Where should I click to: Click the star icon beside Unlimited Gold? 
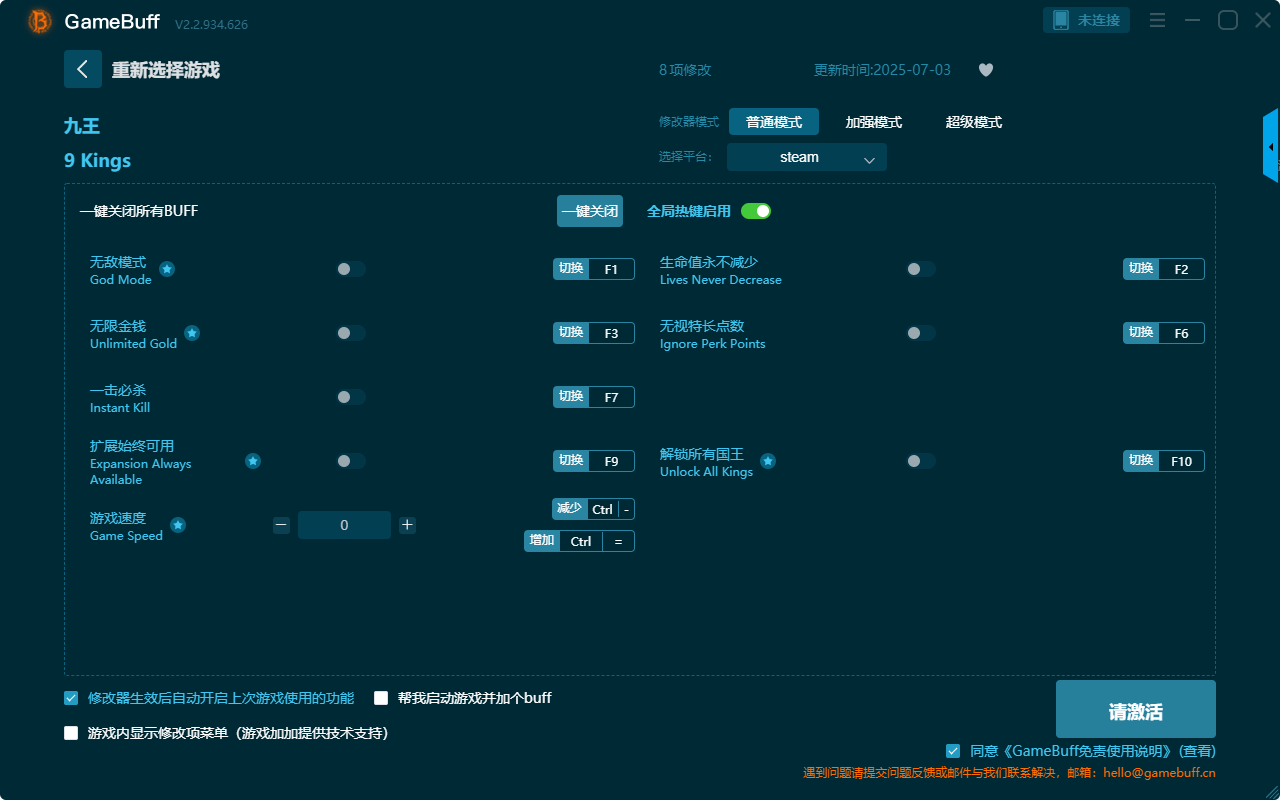(x=191, y=332)
